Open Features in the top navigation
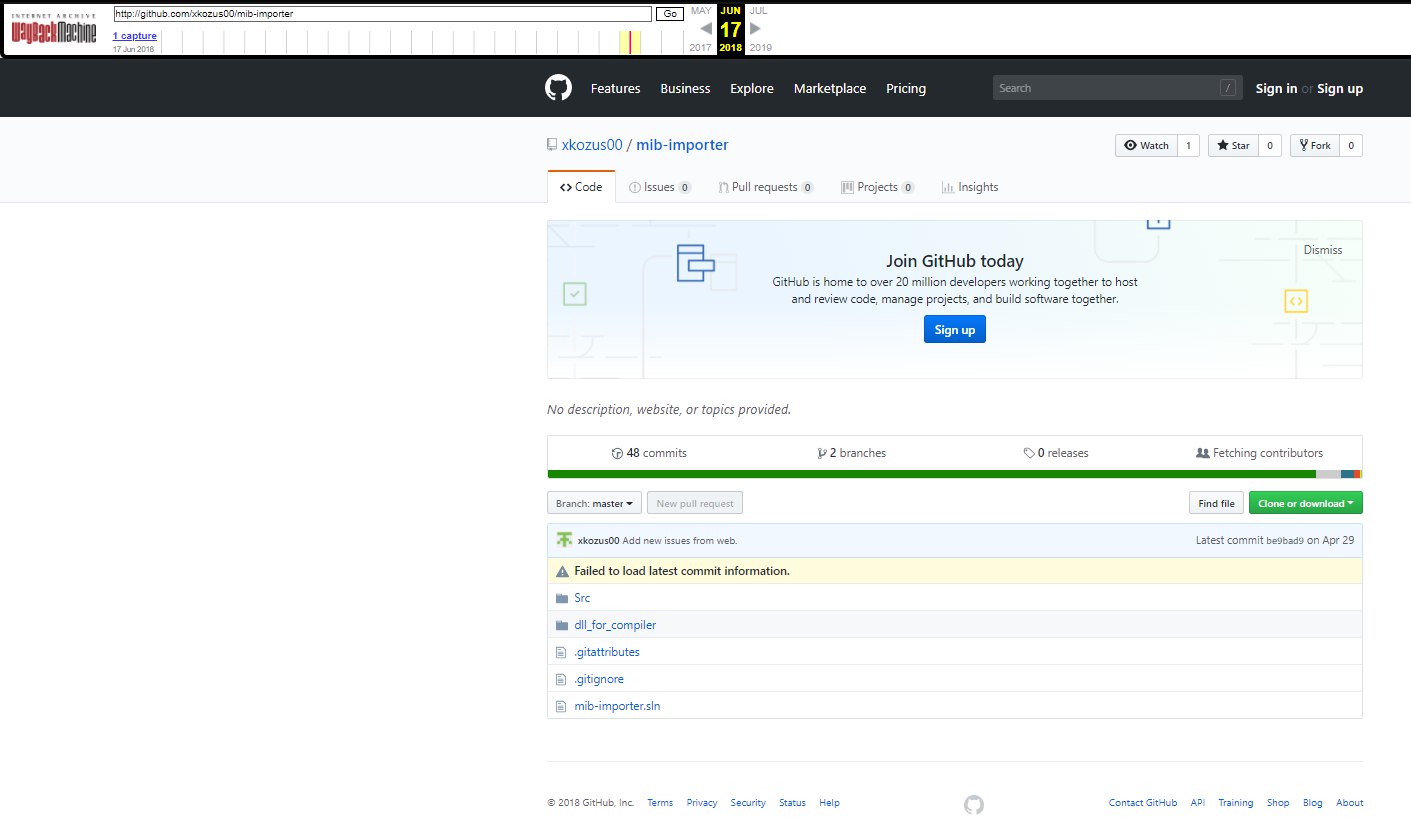This screenshot has width=1411, height=839. 615,88
